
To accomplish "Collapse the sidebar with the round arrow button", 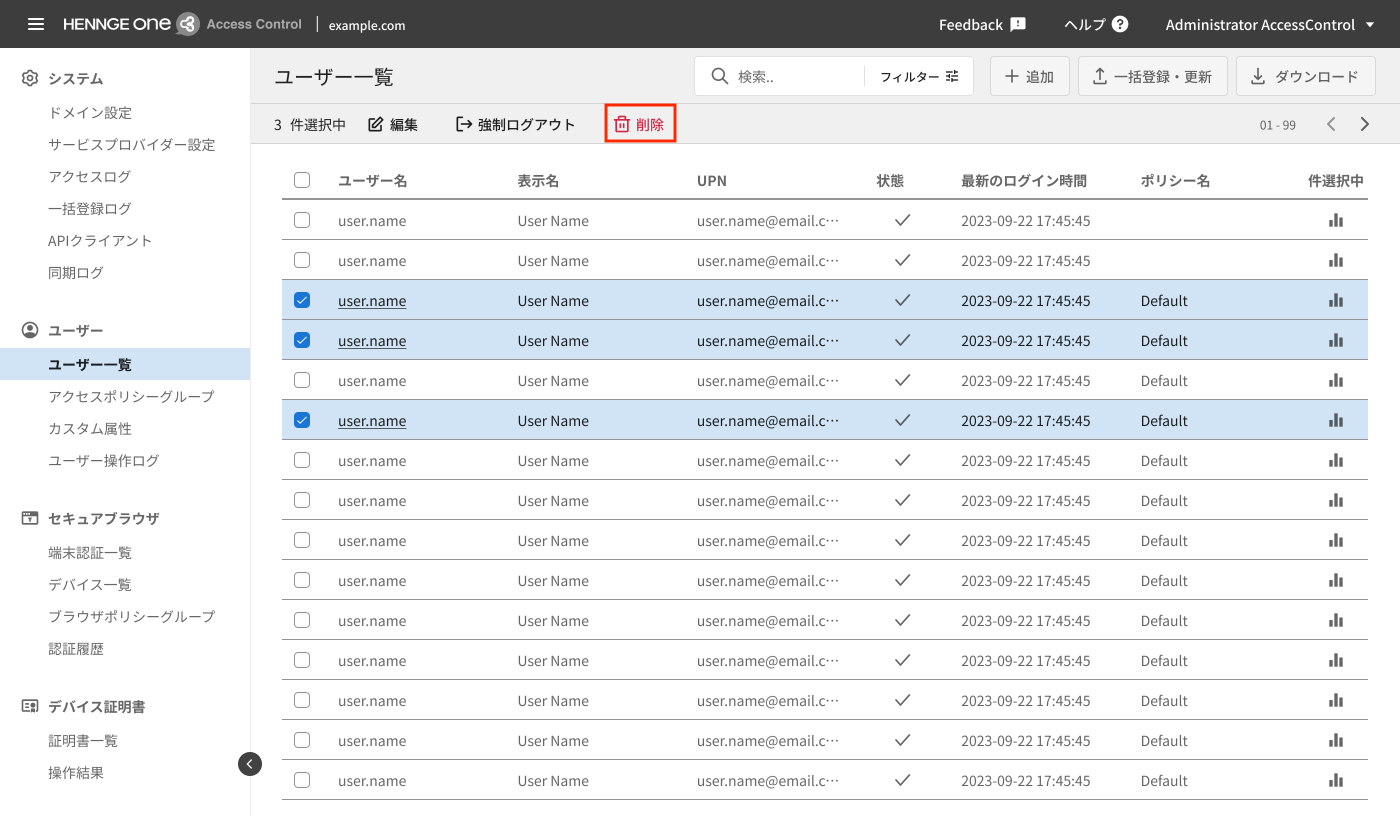I will 250,764.
